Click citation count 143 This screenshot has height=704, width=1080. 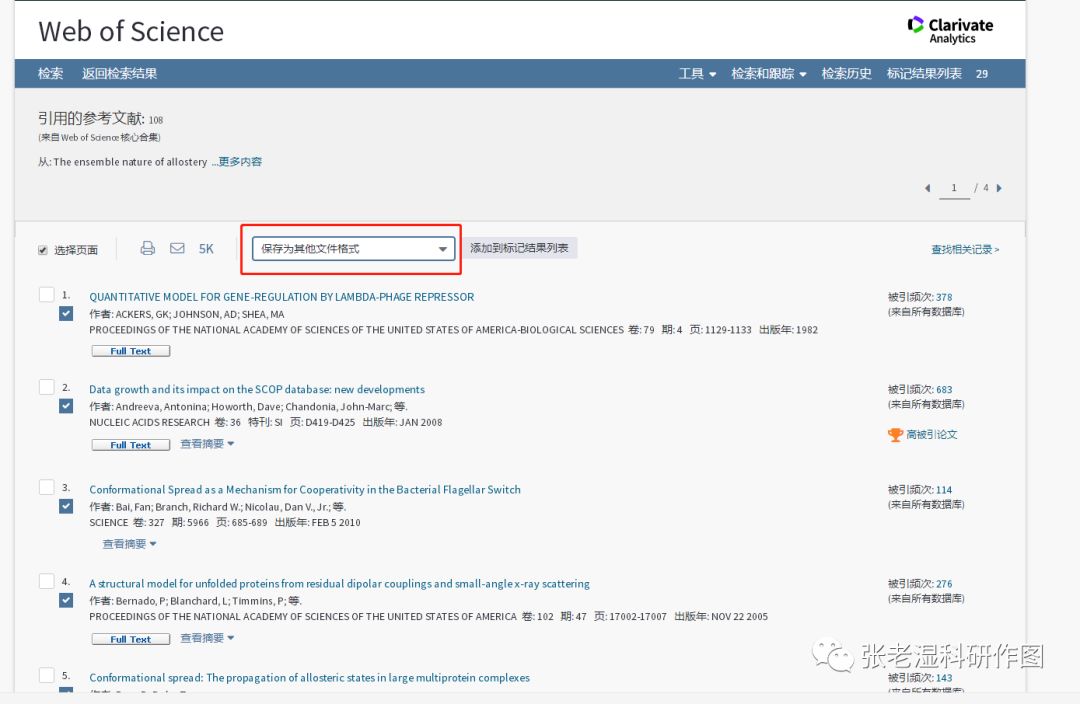coord(944,678)
